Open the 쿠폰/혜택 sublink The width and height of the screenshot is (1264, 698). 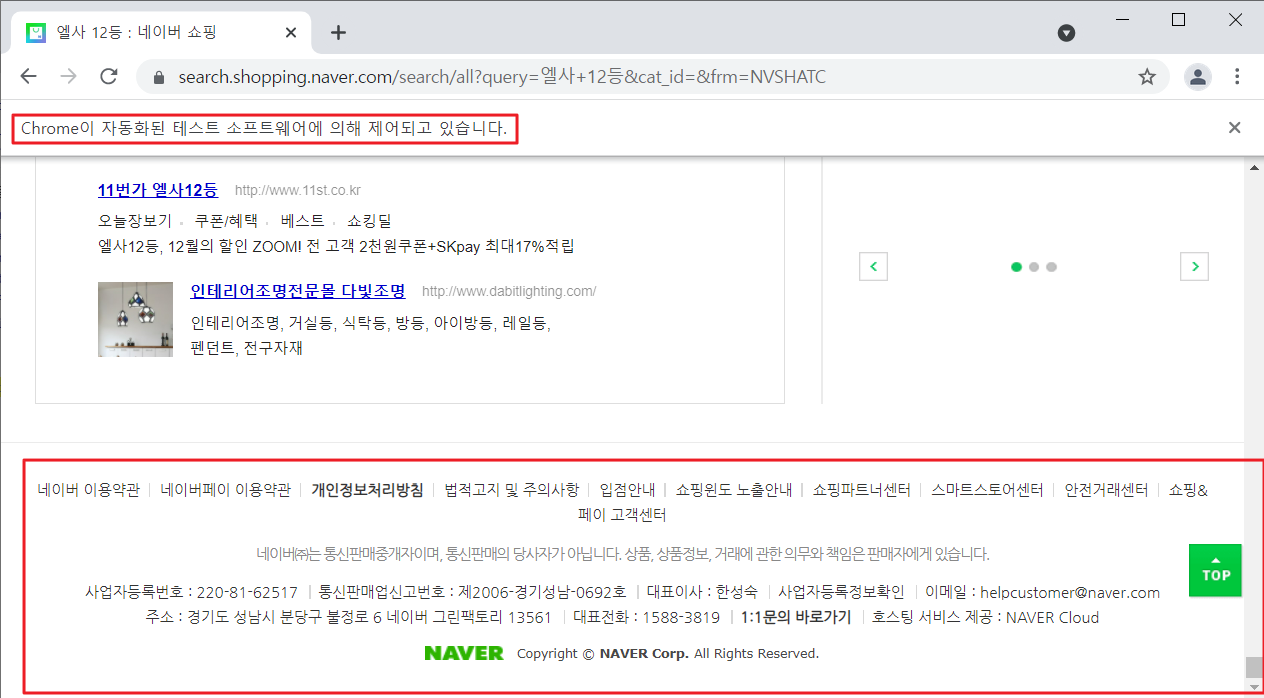pos(226,220)
